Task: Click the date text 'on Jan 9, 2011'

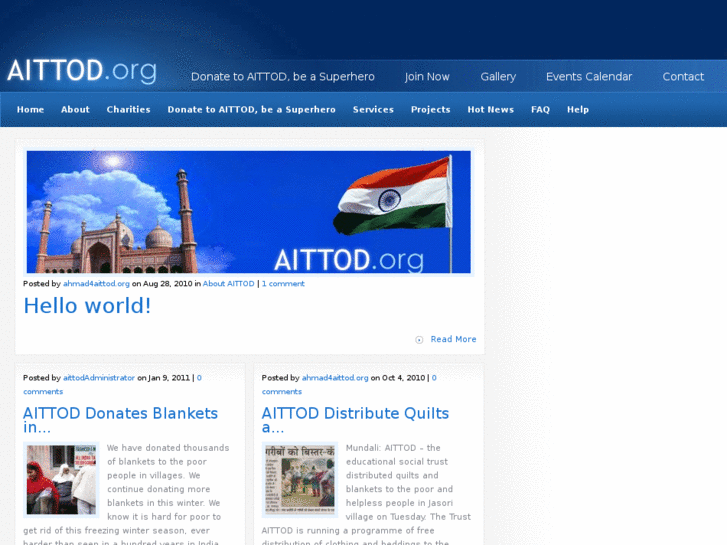Action: [164, 378]
